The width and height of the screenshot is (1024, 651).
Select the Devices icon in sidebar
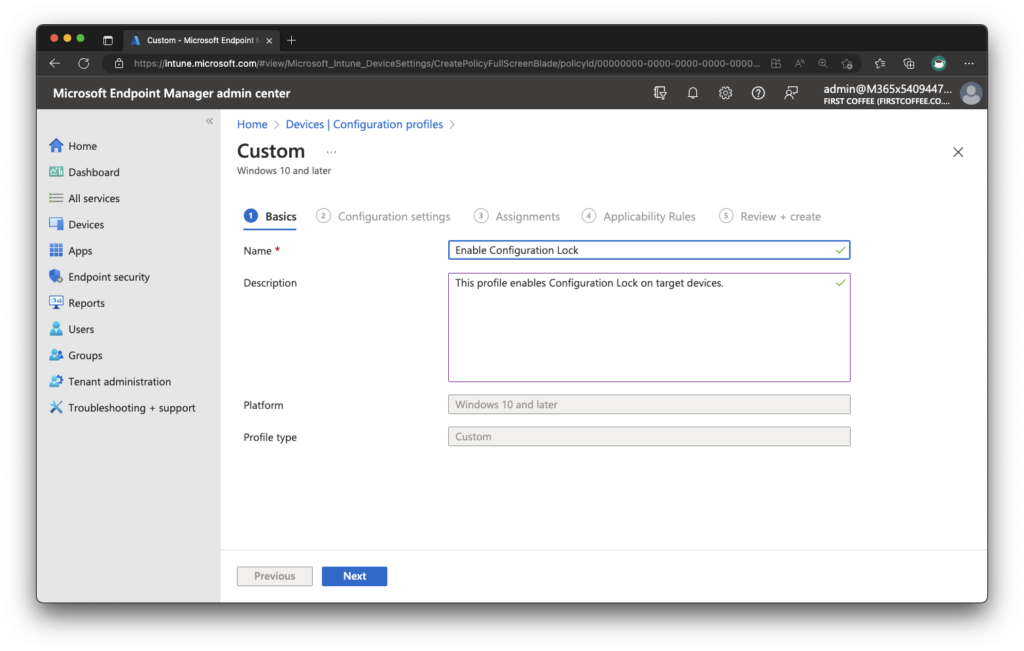[x=56, y=224]
